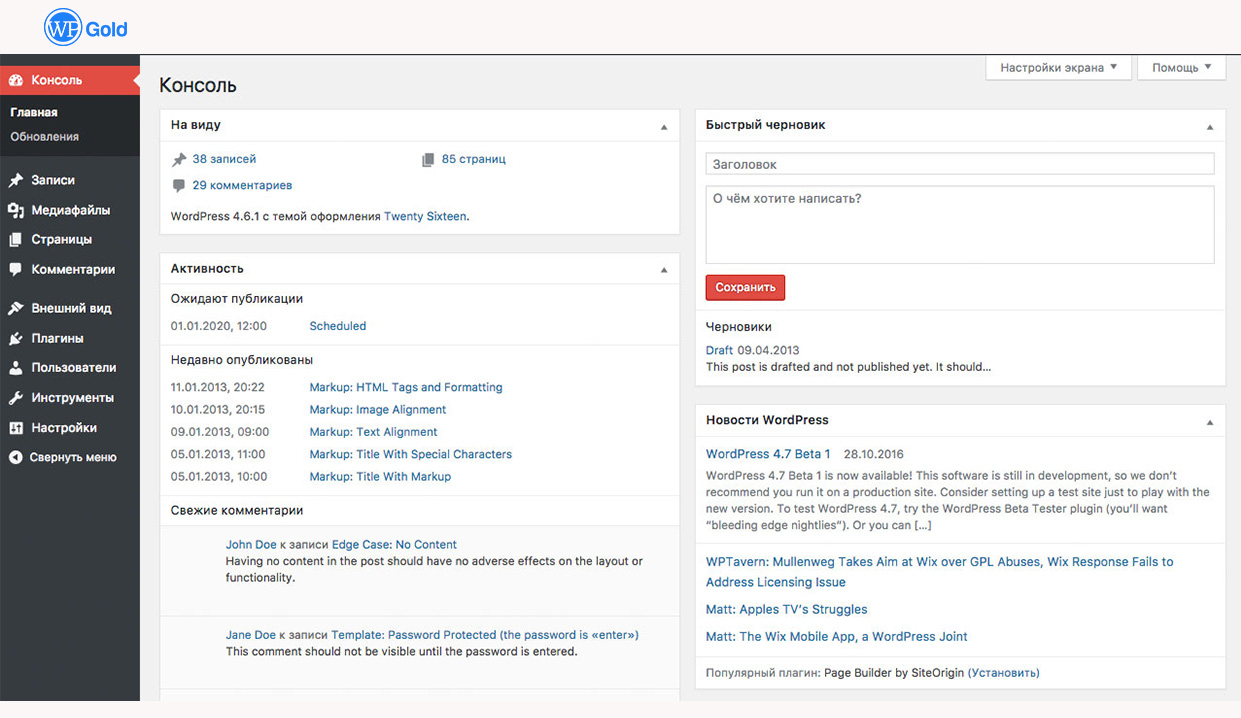Viewport: 1241px width, 718px height.
Task: Open the Настройки sidebar menu
Action: pos(70,428)
